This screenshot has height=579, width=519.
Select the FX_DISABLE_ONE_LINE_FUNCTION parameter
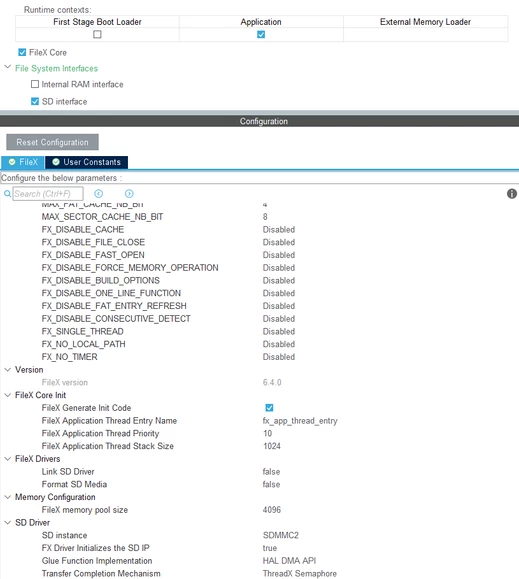(111, 293)
